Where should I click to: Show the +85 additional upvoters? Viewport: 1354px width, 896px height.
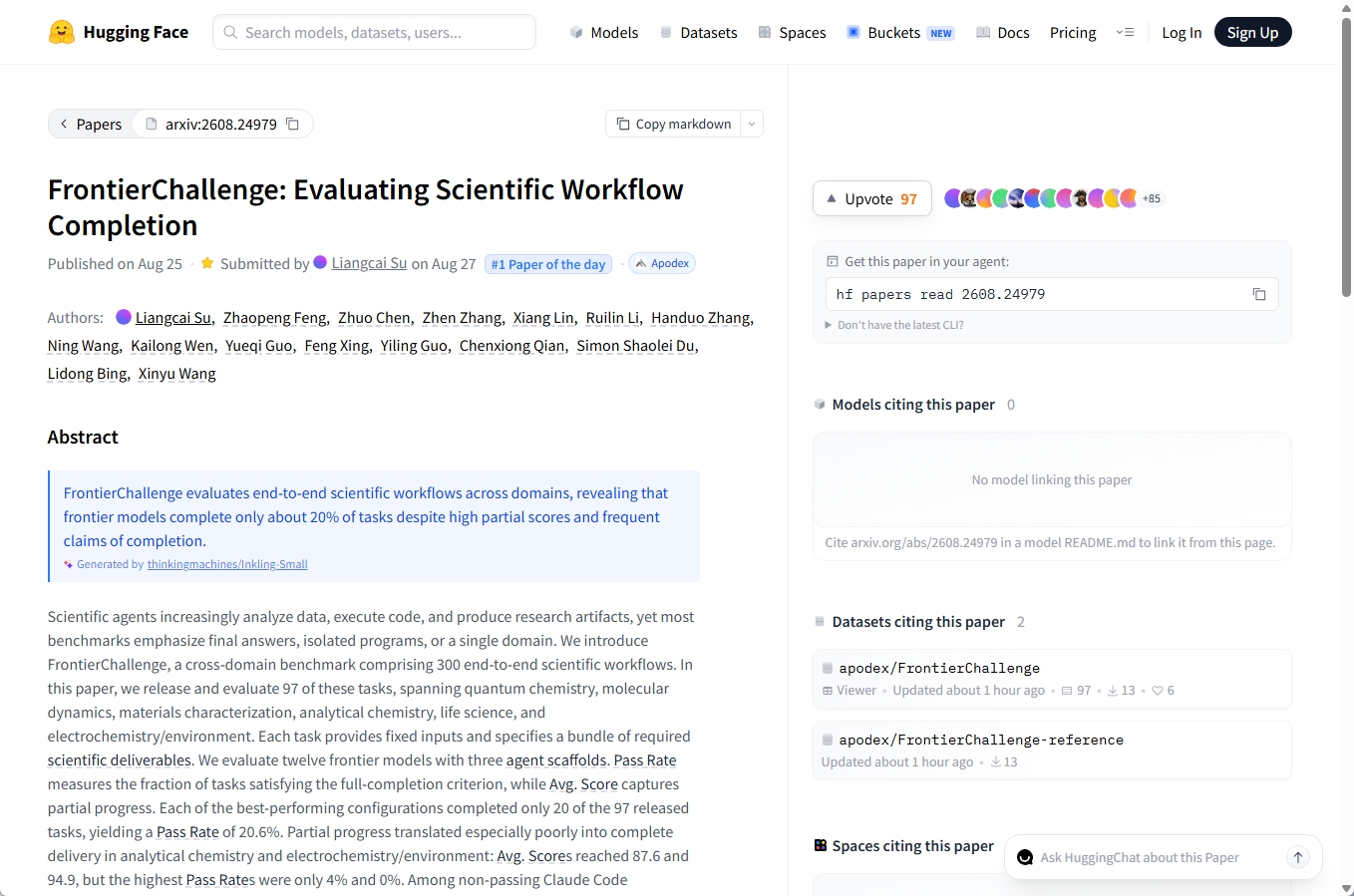click(x=1152, y=198)
